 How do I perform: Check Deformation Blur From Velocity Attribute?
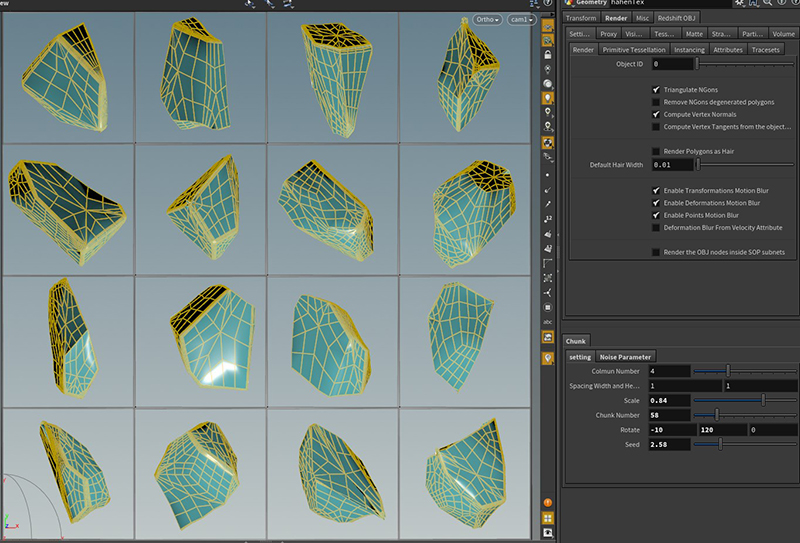tap(656, 228)
